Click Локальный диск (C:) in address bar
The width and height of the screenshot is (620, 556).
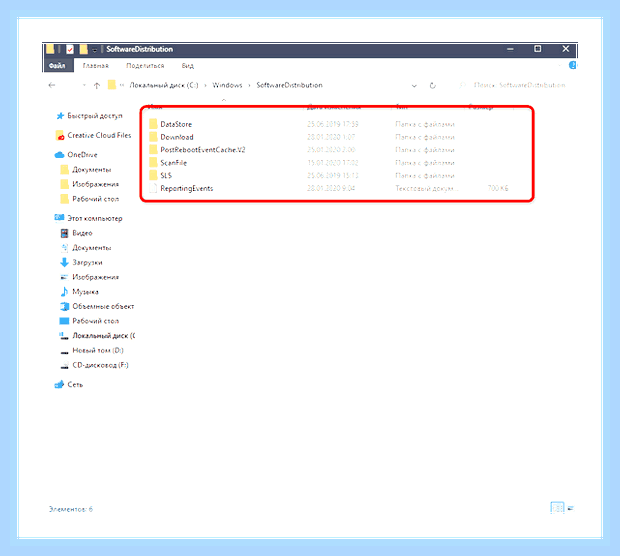[x=164, y=85]
